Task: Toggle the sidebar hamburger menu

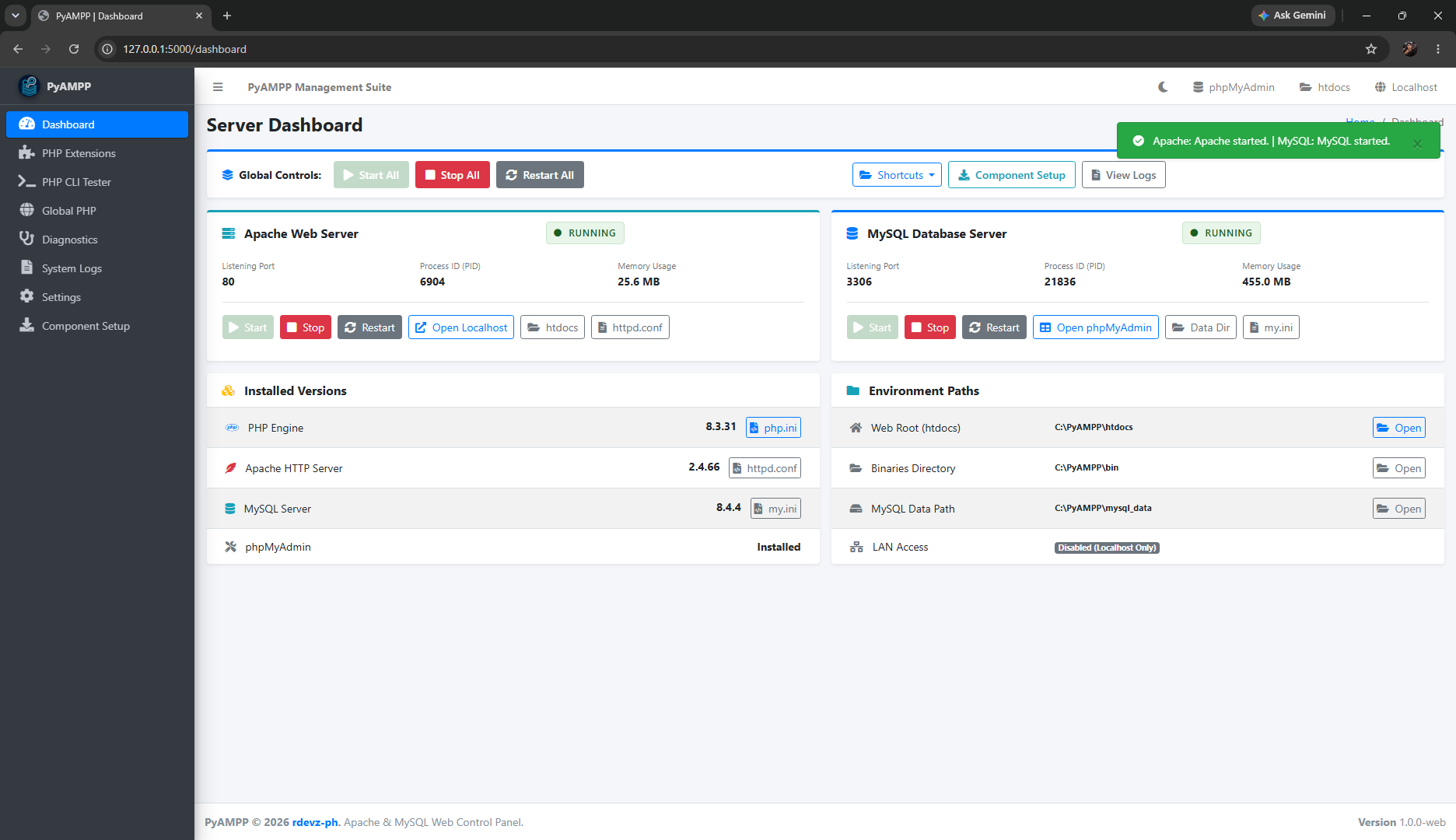Action: (x=218, y=87)
